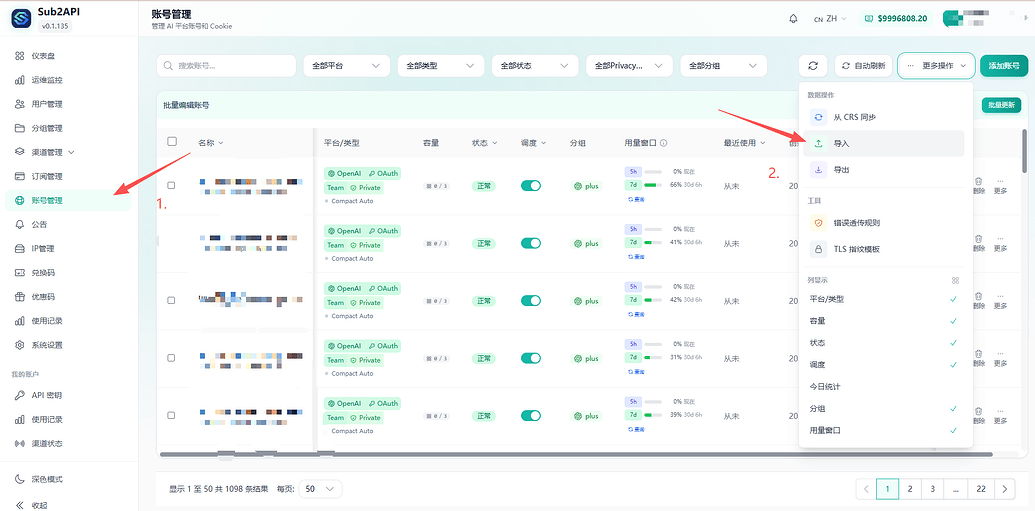Screen dimensions: 1035x511
Task: Click the first row's 删除 trash icon
Action: pyautogui.click(x=979, y=180)
